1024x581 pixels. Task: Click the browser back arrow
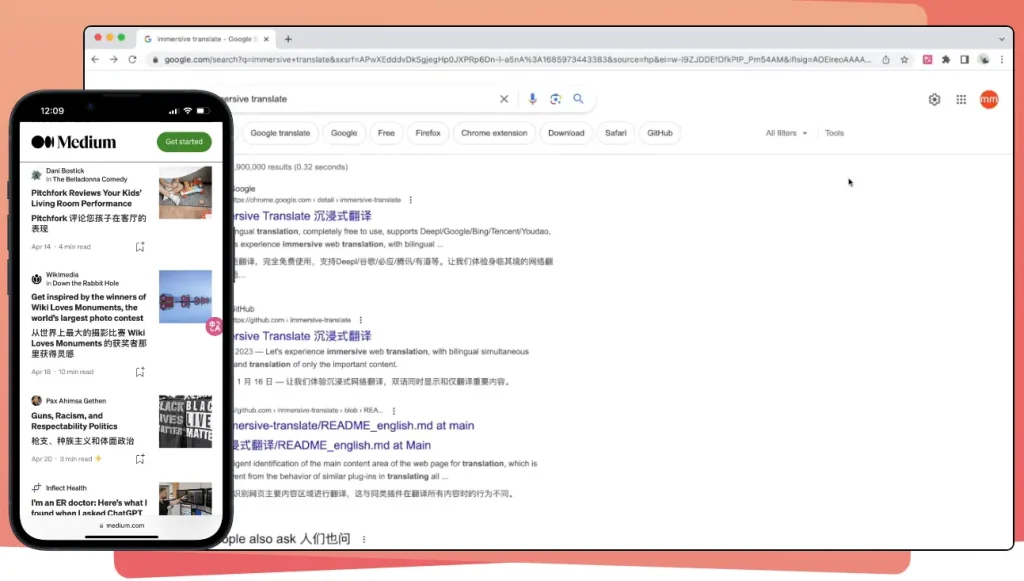[95, 59]
